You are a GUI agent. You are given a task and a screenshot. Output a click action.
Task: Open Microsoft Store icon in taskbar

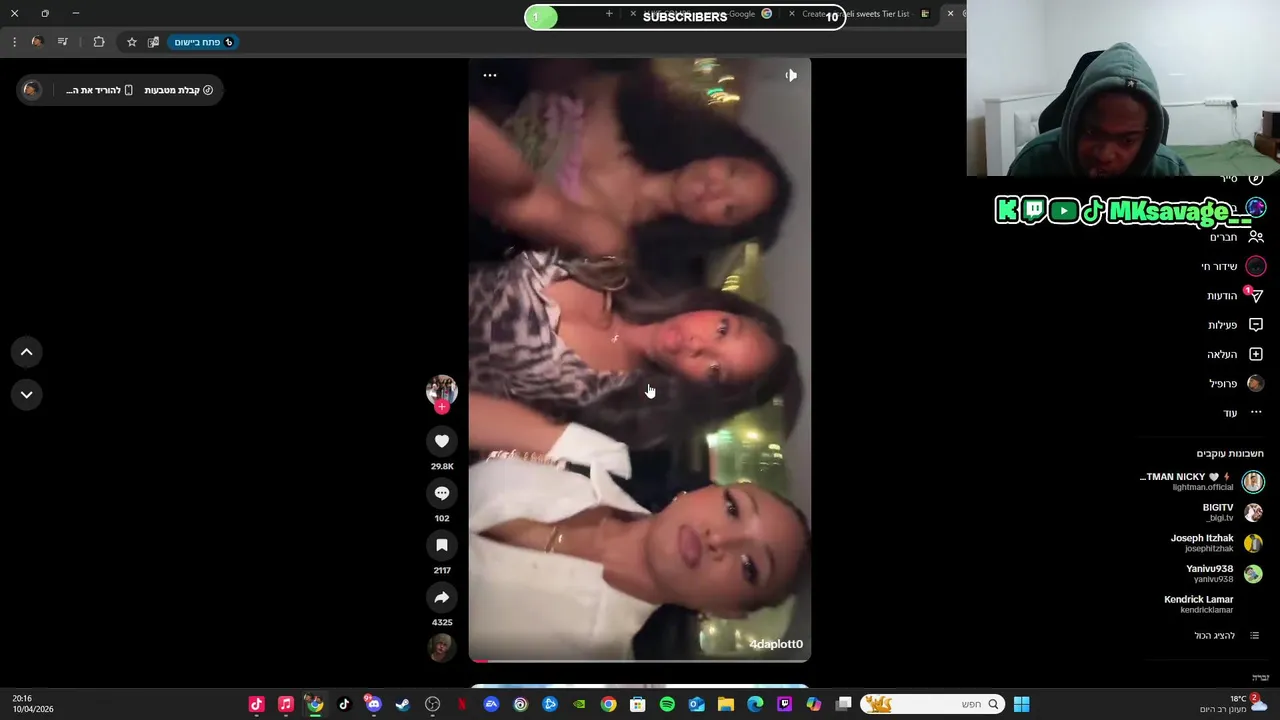point(638,704)
